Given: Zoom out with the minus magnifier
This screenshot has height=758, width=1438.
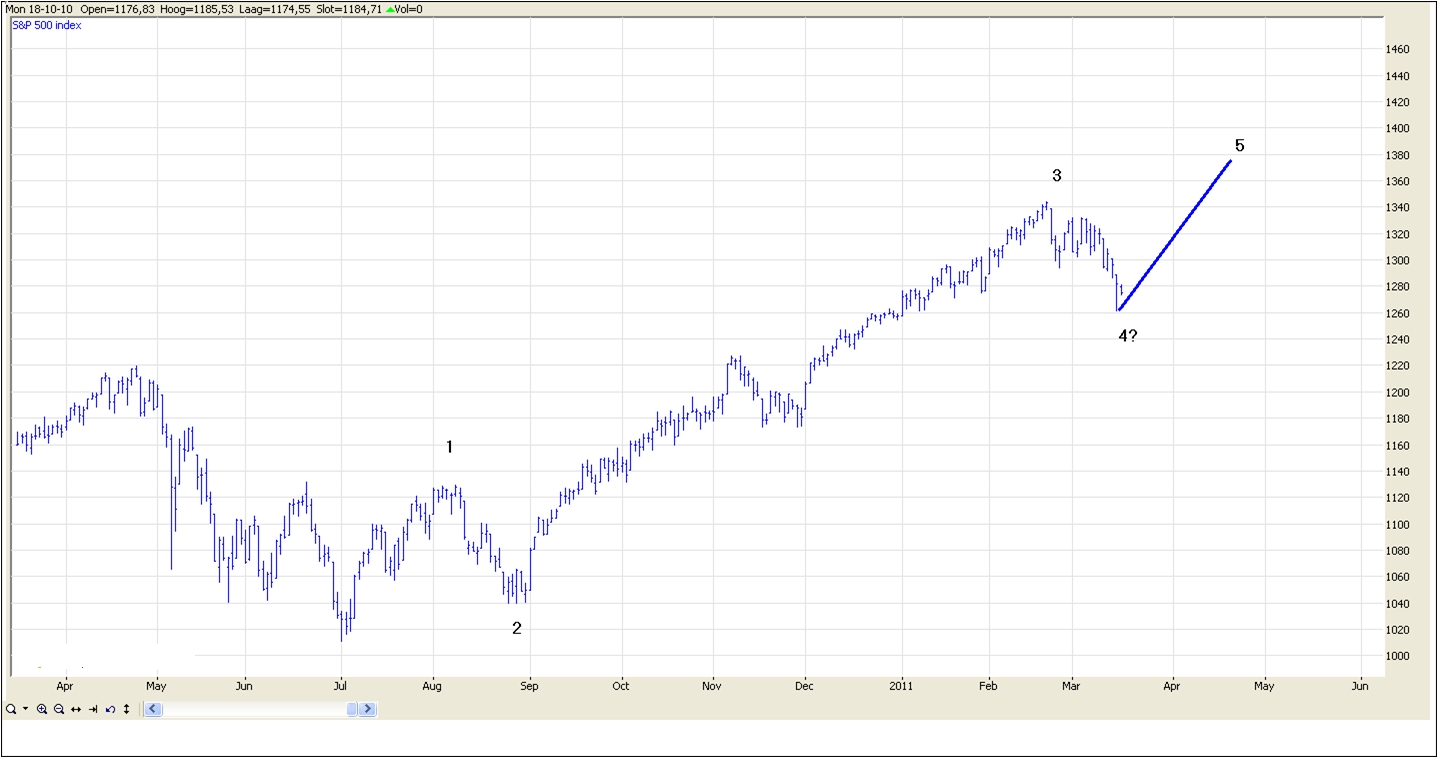Looking at the screenshot, I should click(59, 709).
